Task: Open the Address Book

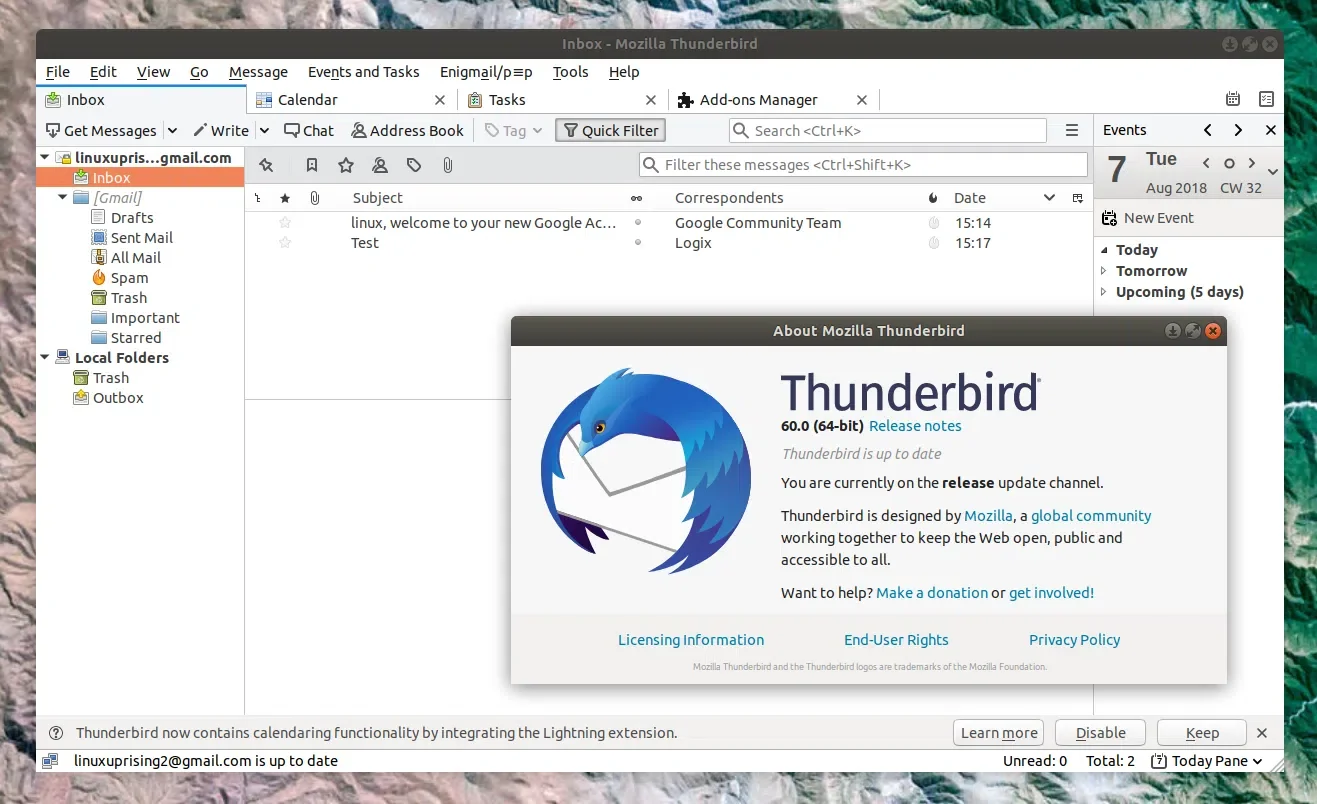Action: (407, 130)
